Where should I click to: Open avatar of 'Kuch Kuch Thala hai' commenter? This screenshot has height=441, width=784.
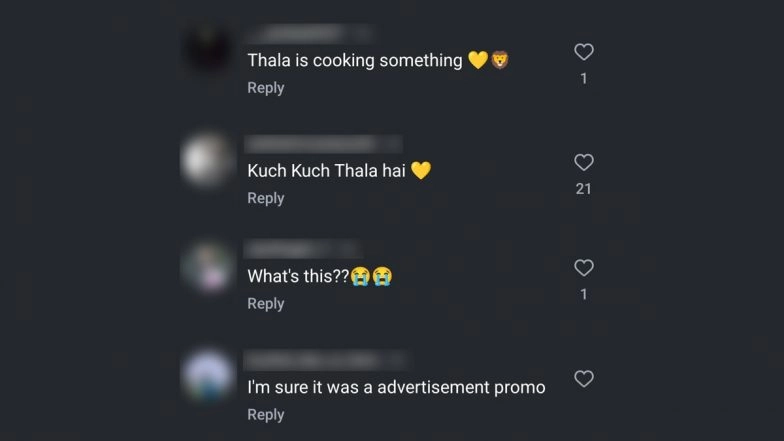tap(207, 160)
